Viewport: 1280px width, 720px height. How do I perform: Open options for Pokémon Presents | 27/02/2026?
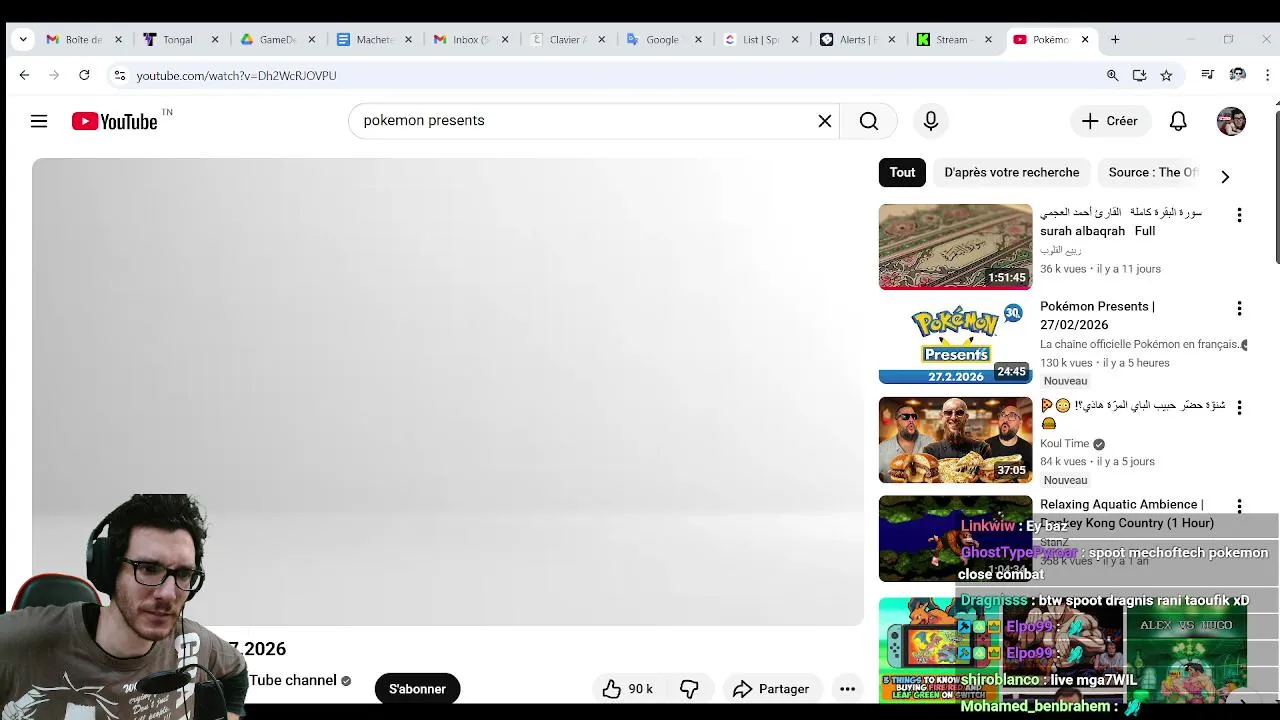tap(1239, 309)
